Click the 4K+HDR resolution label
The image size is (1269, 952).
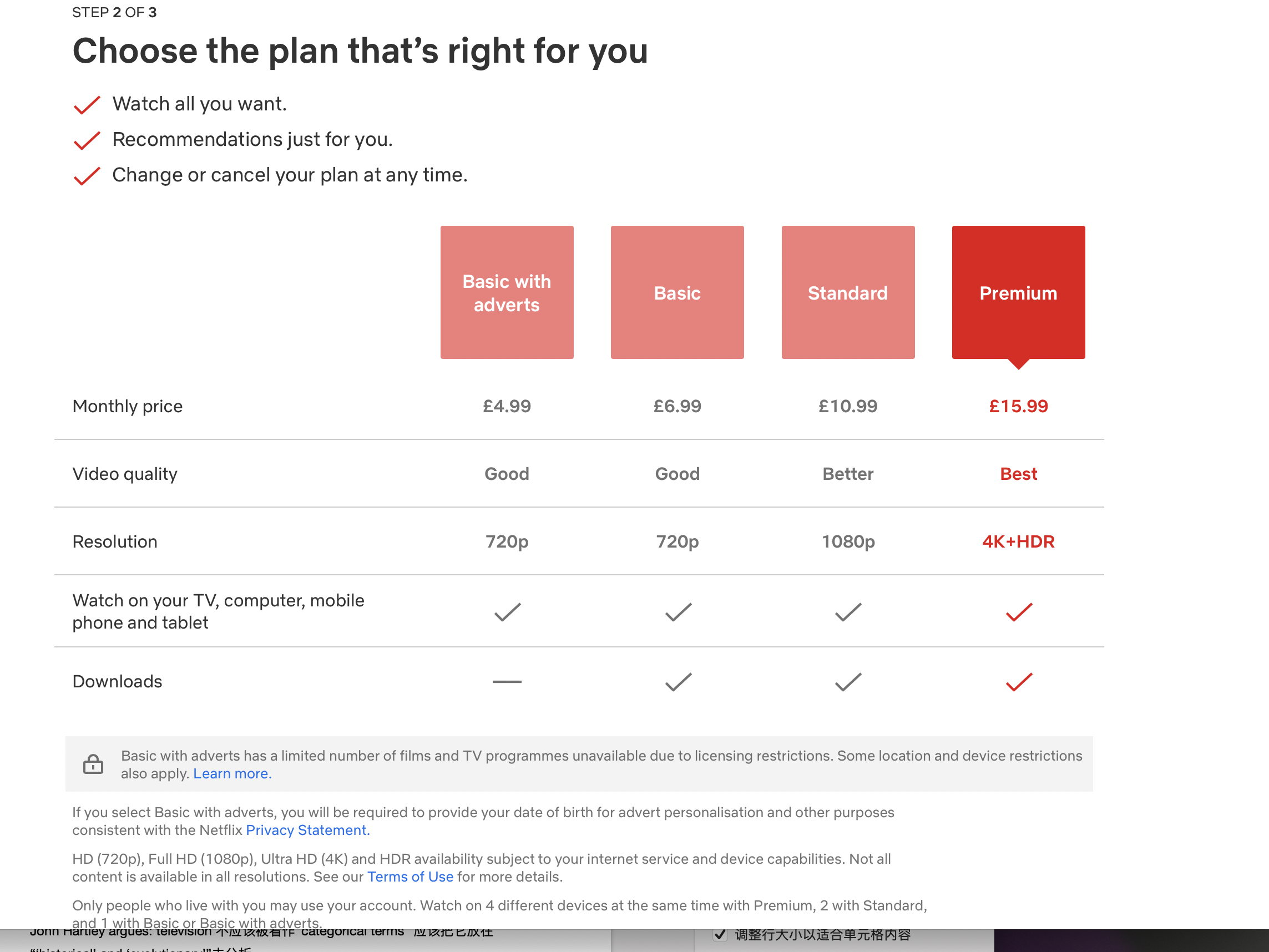(1018, 541)
